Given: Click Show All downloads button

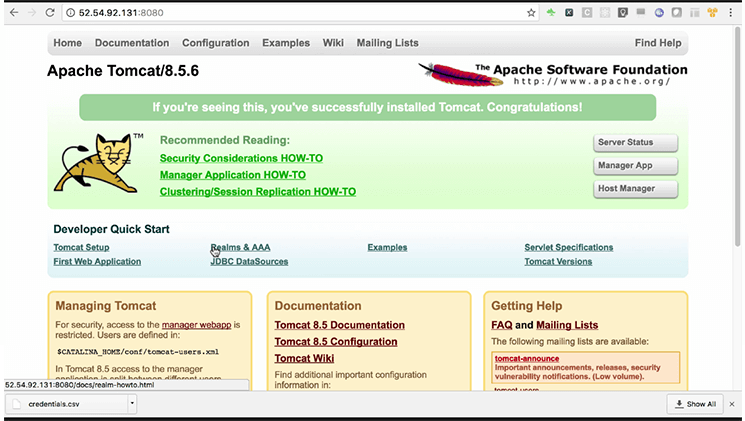Looking at the screenshot, I should pyautogui.click(x=695, y=404).
